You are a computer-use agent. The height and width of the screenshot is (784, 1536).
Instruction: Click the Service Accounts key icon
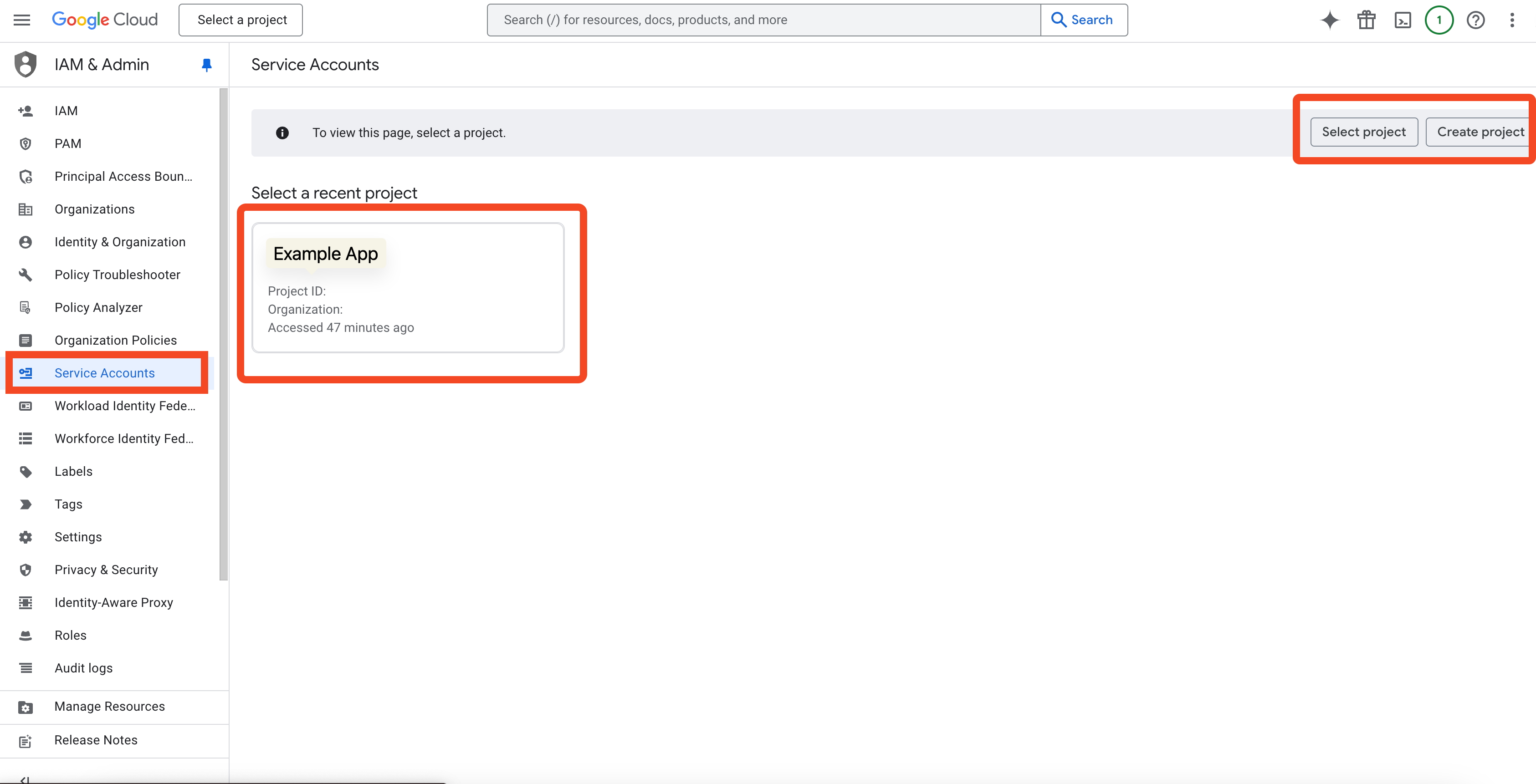[25, 373]
